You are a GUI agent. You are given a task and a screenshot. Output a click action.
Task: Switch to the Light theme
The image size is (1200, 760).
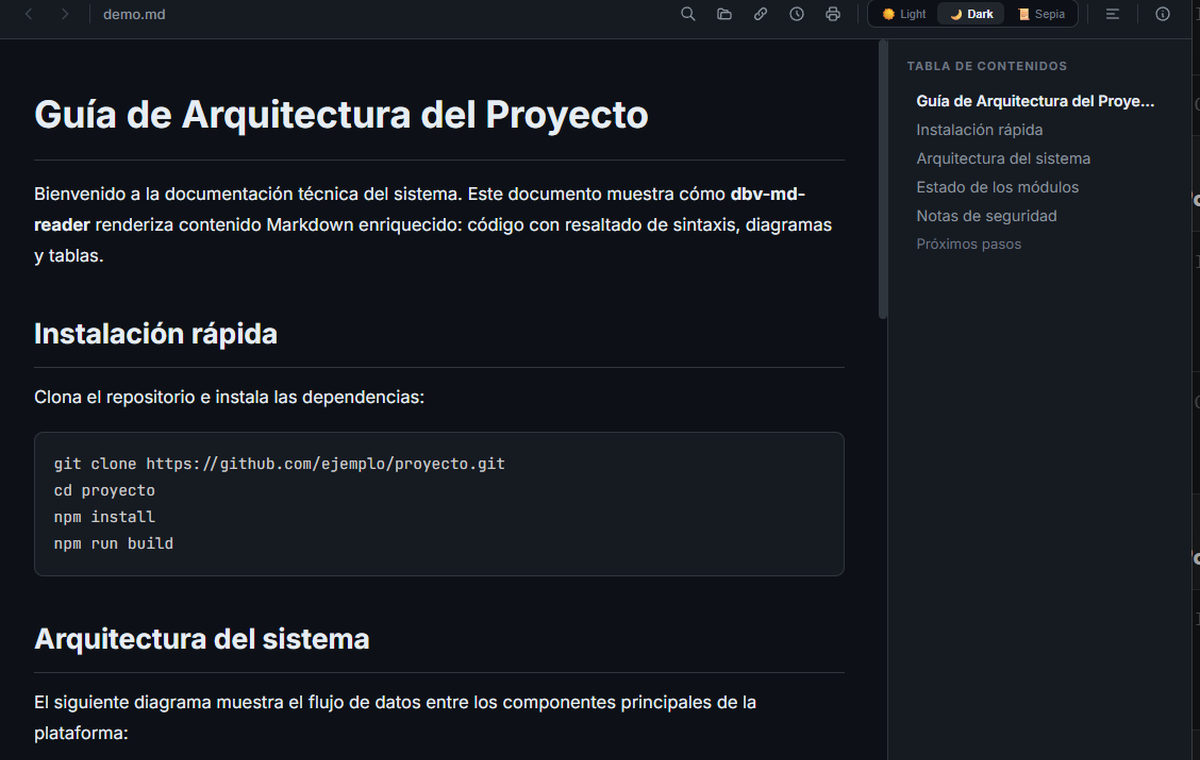click(x=904, y=14)
